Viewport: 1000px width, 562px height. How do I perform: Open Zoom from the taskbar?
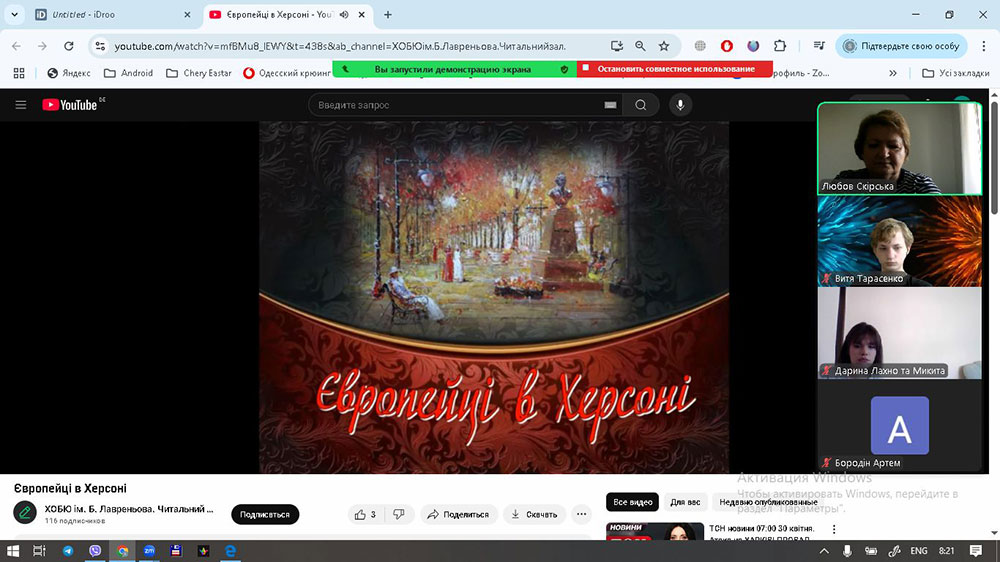[149, 551]
